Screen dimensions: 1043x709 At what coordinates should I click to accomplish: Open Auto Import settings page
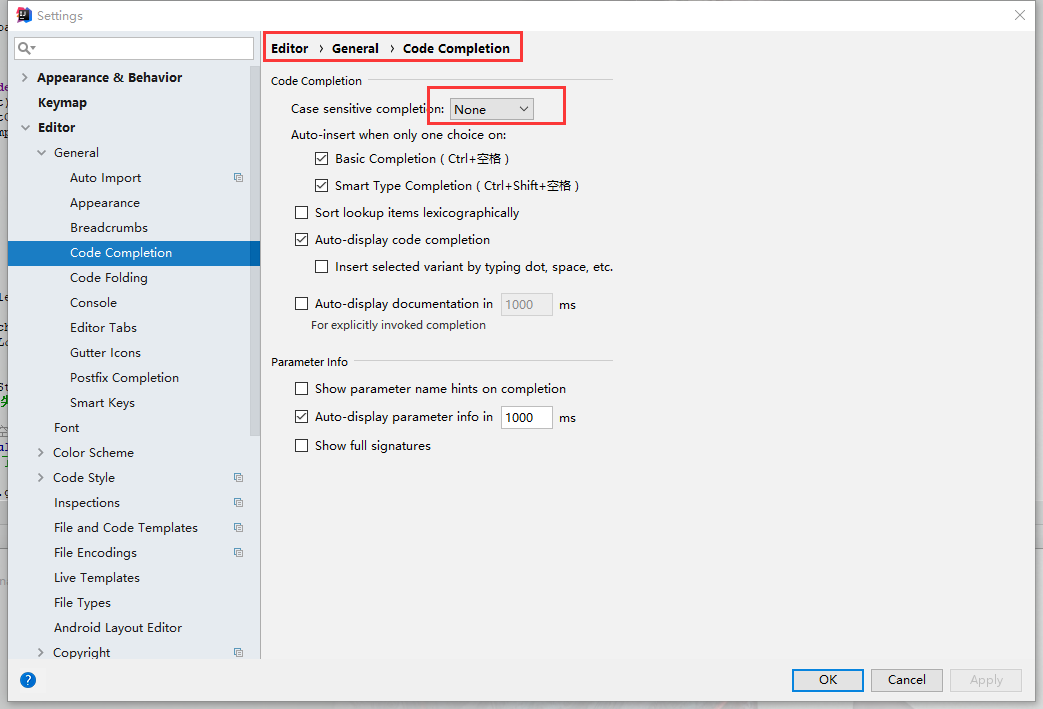coord(106,178)
